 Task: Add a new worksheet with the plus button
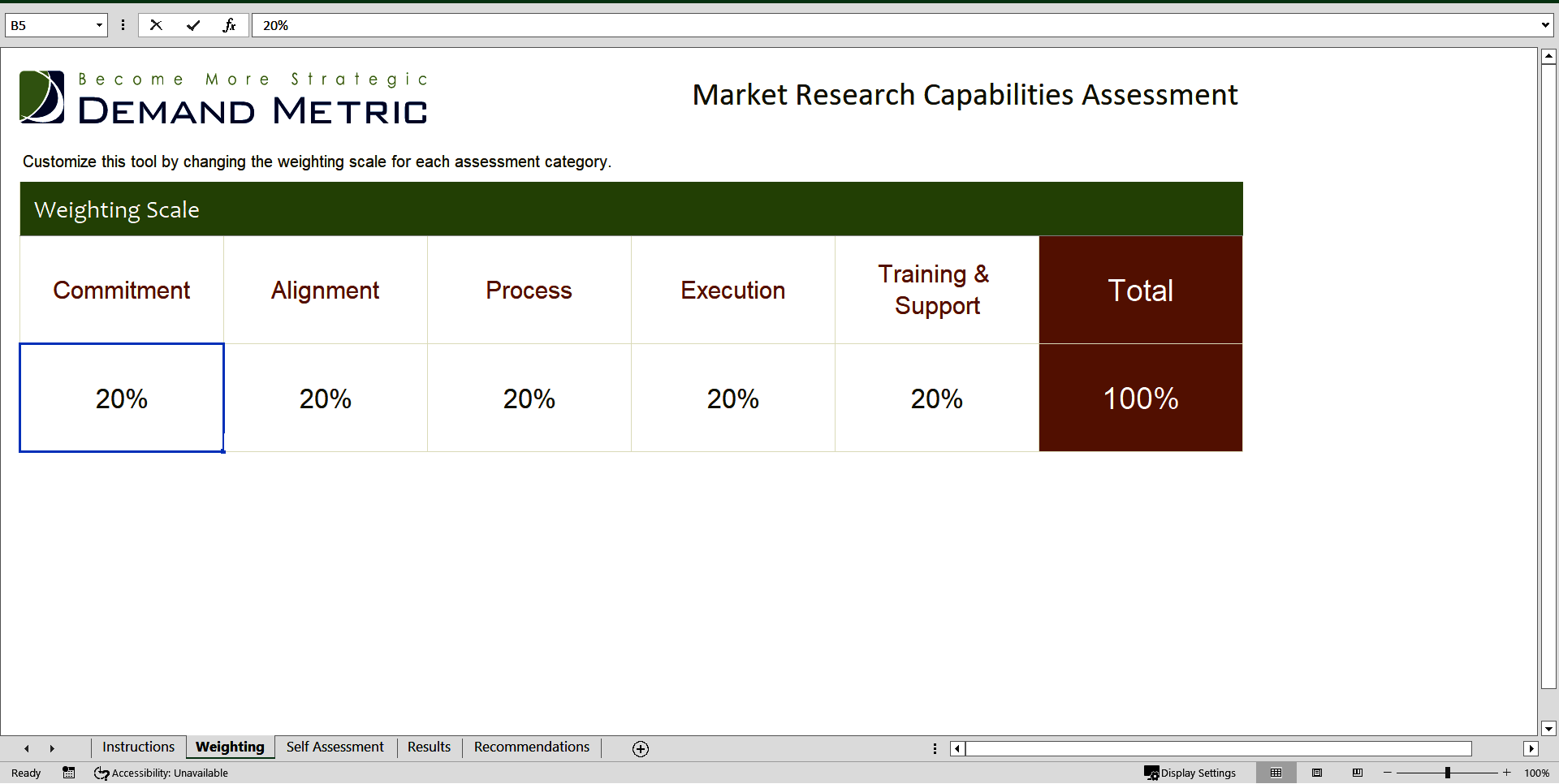tap(641, 748)
